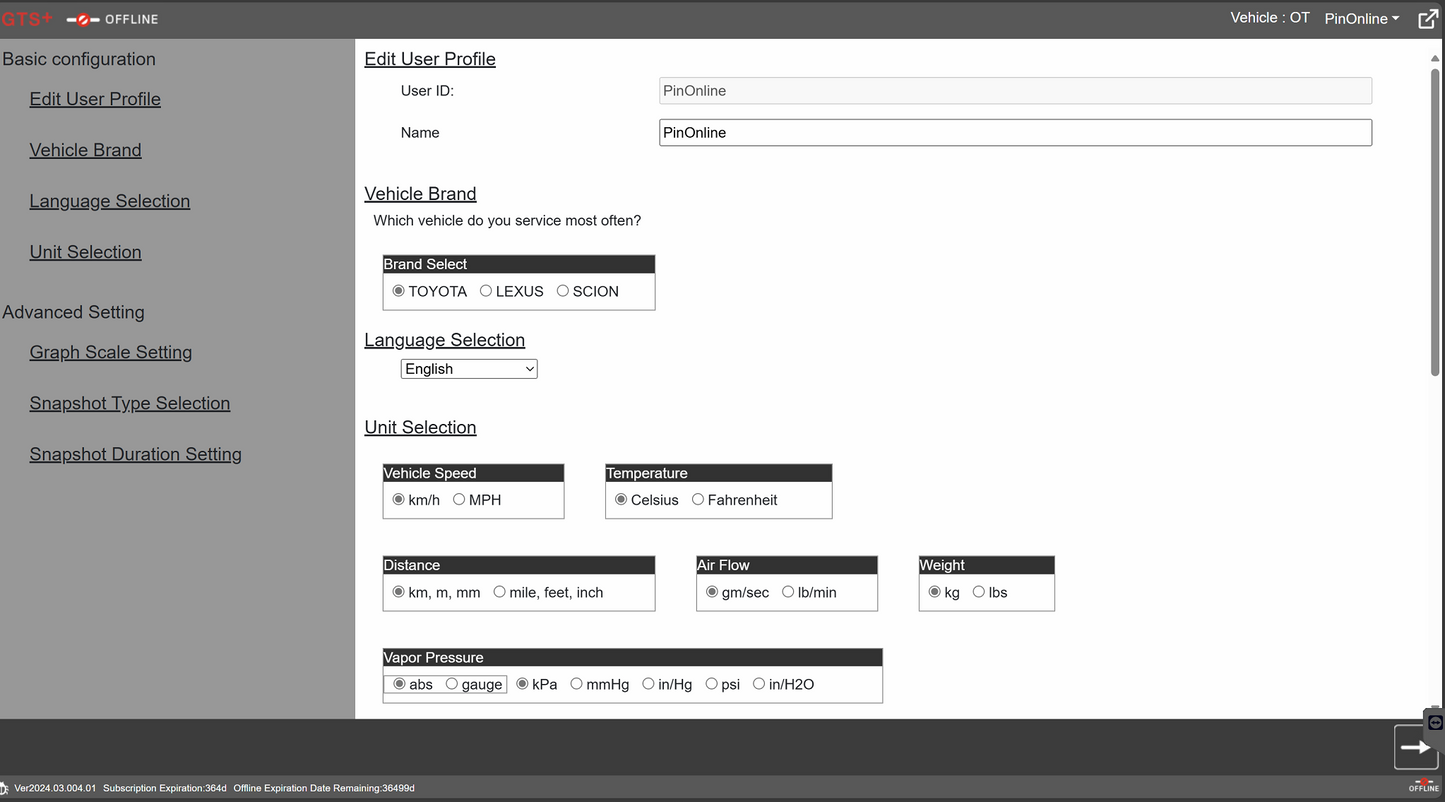
Task: Click the TeamViewer side panel icon
Action: [x=1435, y=723]
